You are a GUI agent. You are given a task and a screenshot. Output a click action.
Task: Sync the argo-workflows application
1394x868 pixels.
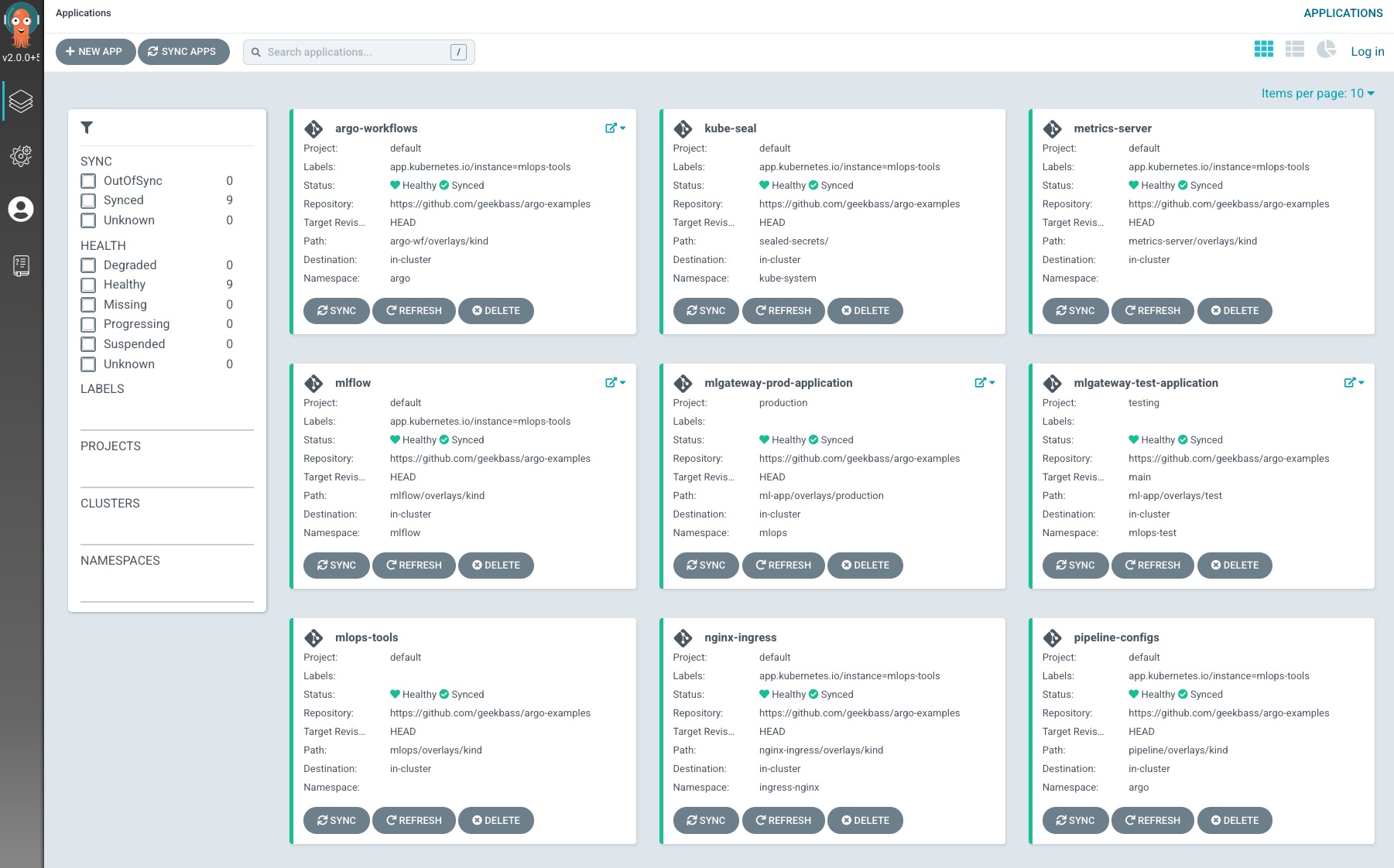[x=337, y=311]
